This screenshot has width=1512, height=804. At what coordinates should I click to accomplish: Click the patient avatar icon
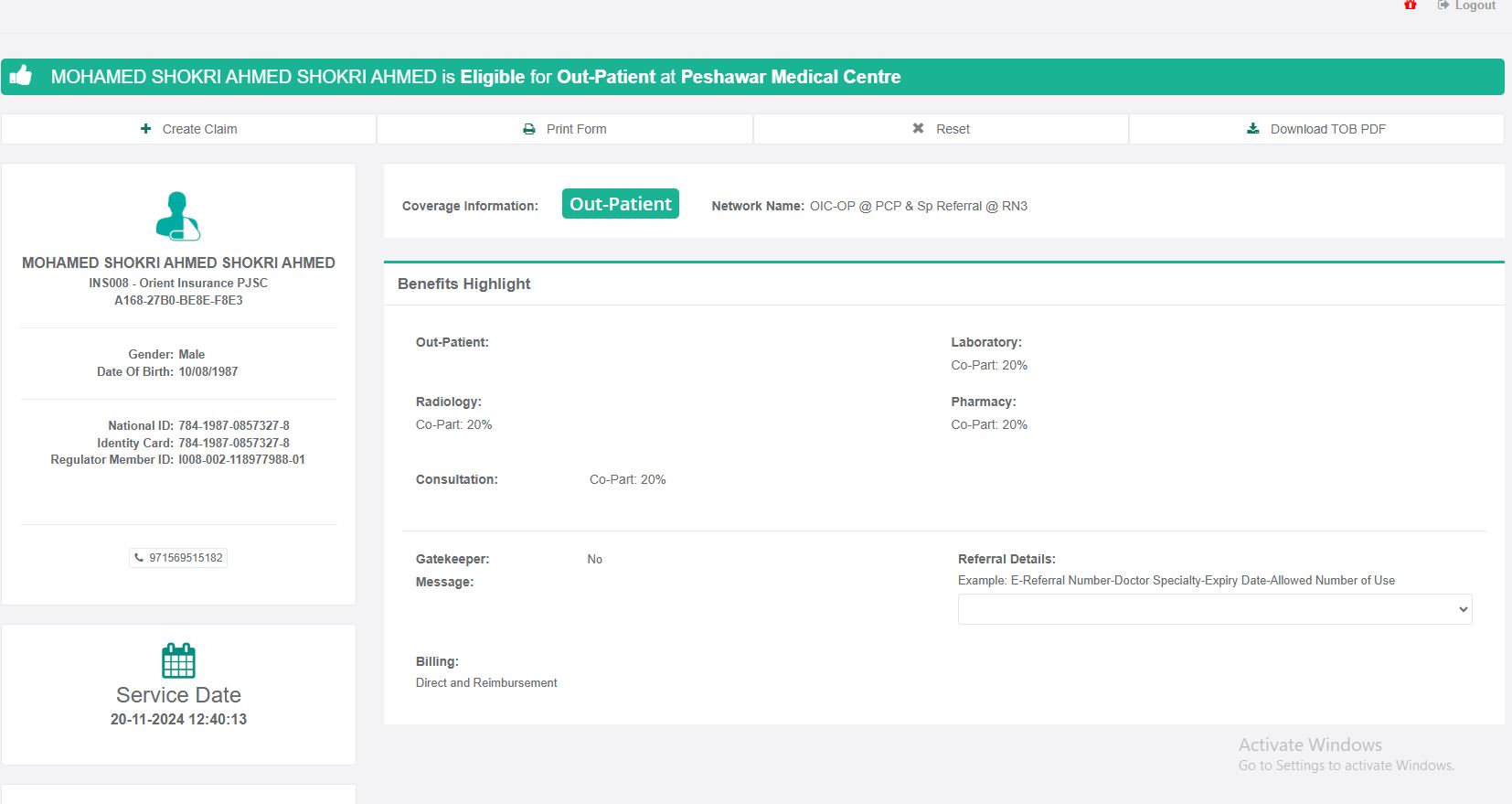pos(178,216)
